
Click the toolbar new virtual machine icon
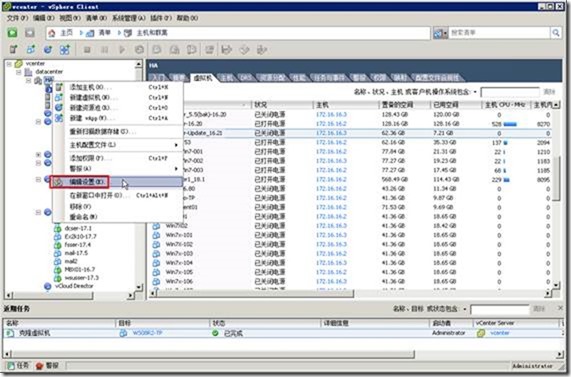(31, 49)
